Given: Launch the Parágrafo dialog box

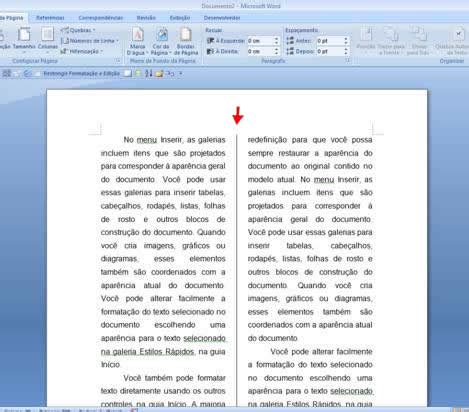Looking at the screenshot, I should click(x=348, y=60).
